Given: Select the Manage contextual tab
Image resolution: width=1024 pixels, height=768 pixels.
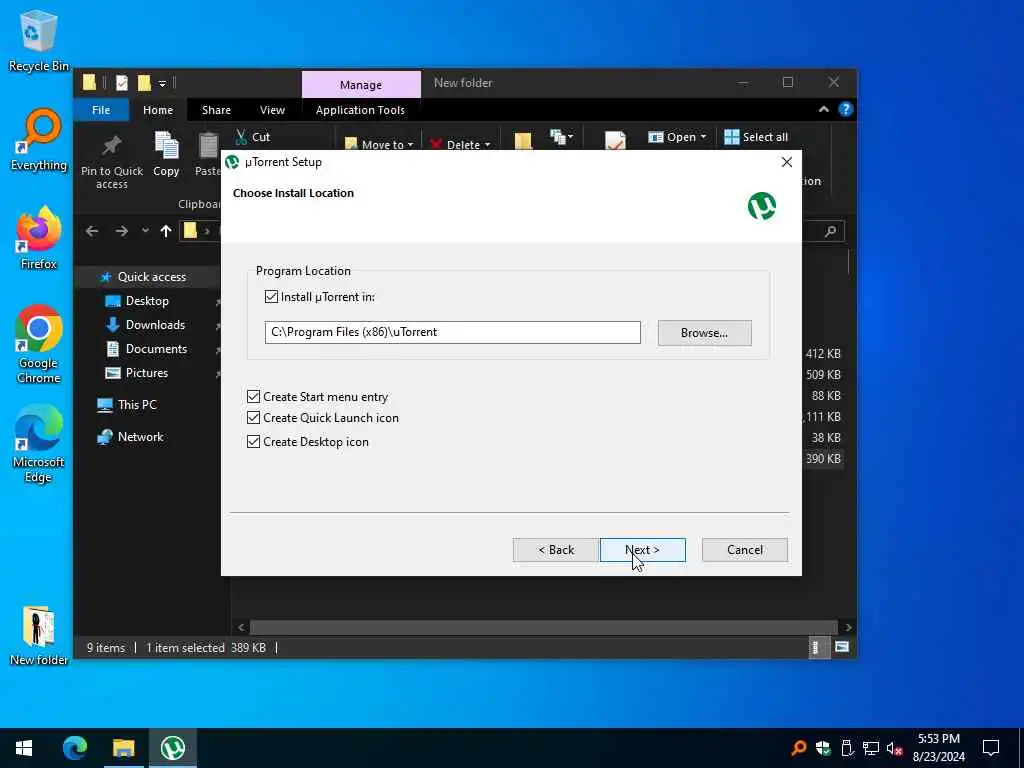Looking at the screenshot, I should [360, 85].
